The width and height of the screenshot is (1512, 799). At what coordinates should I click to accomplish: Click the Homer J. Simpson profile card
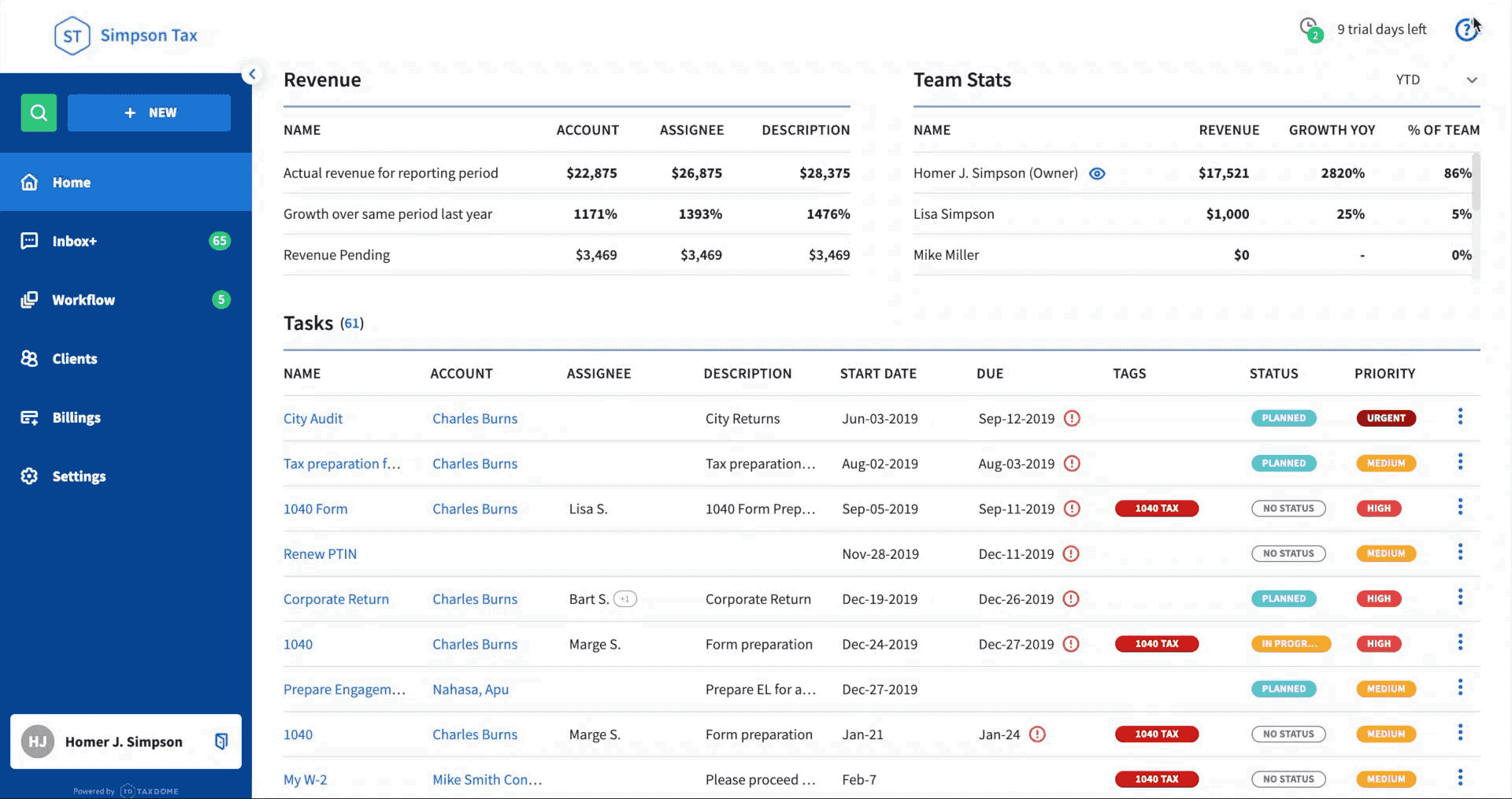(126, 742)
